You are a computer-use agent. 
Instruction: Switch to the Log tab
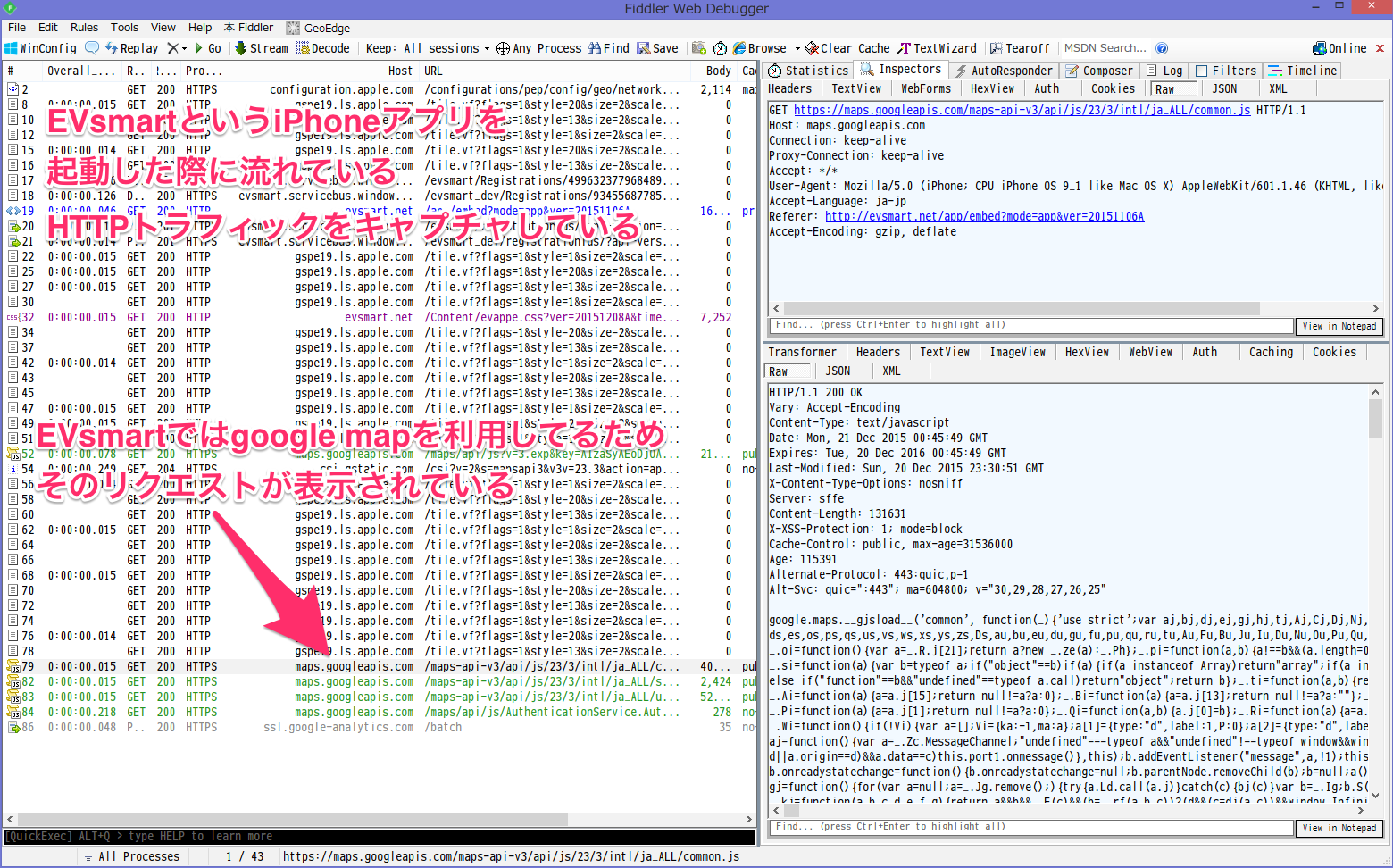tap(1164, 71)
